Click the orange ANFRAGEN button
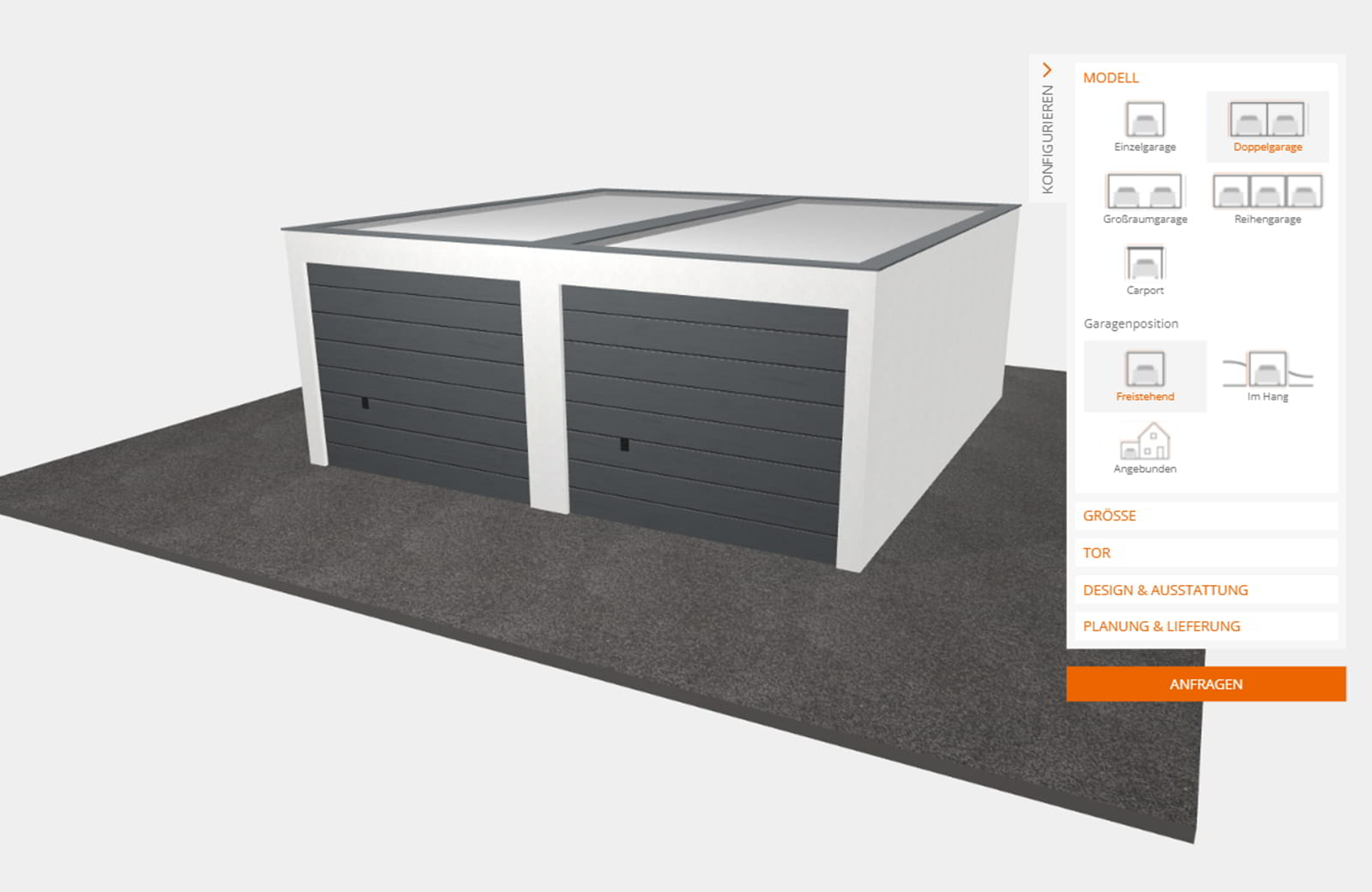The image size is (1372, 892). 1206,684
